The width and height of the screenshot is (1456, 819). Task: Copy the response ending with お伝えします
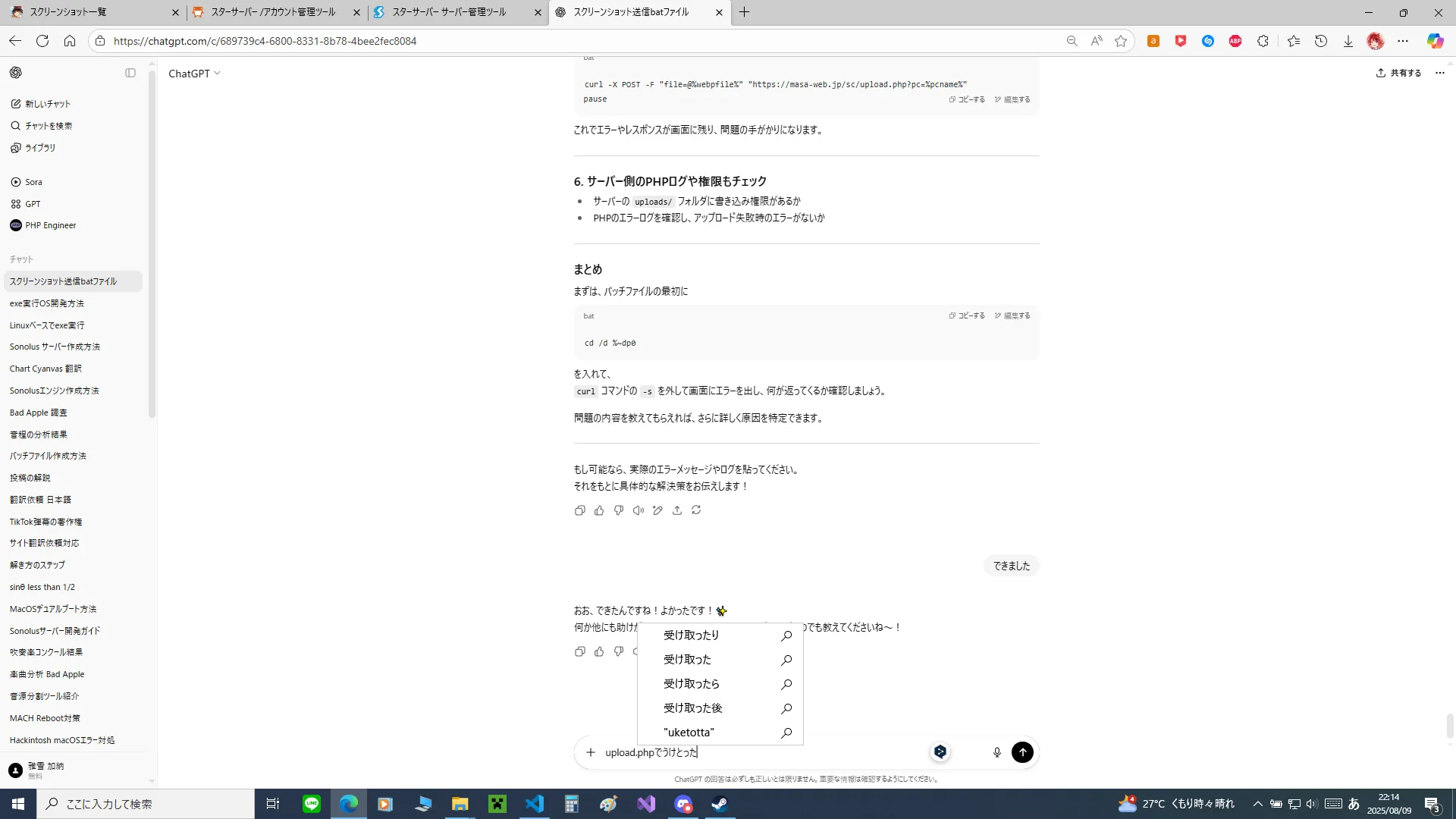tap(580, 510)
